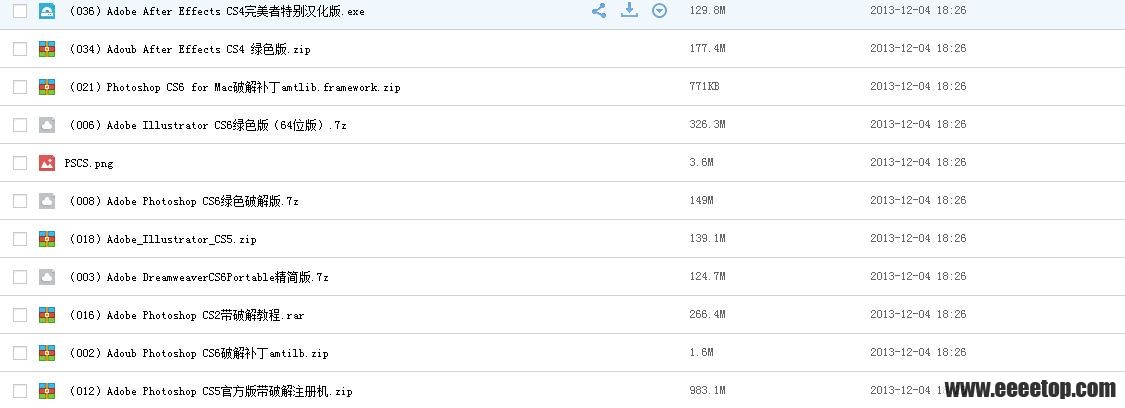Click the 149M size value
The width and height of the screenshot is (1125, 408).
702,201
